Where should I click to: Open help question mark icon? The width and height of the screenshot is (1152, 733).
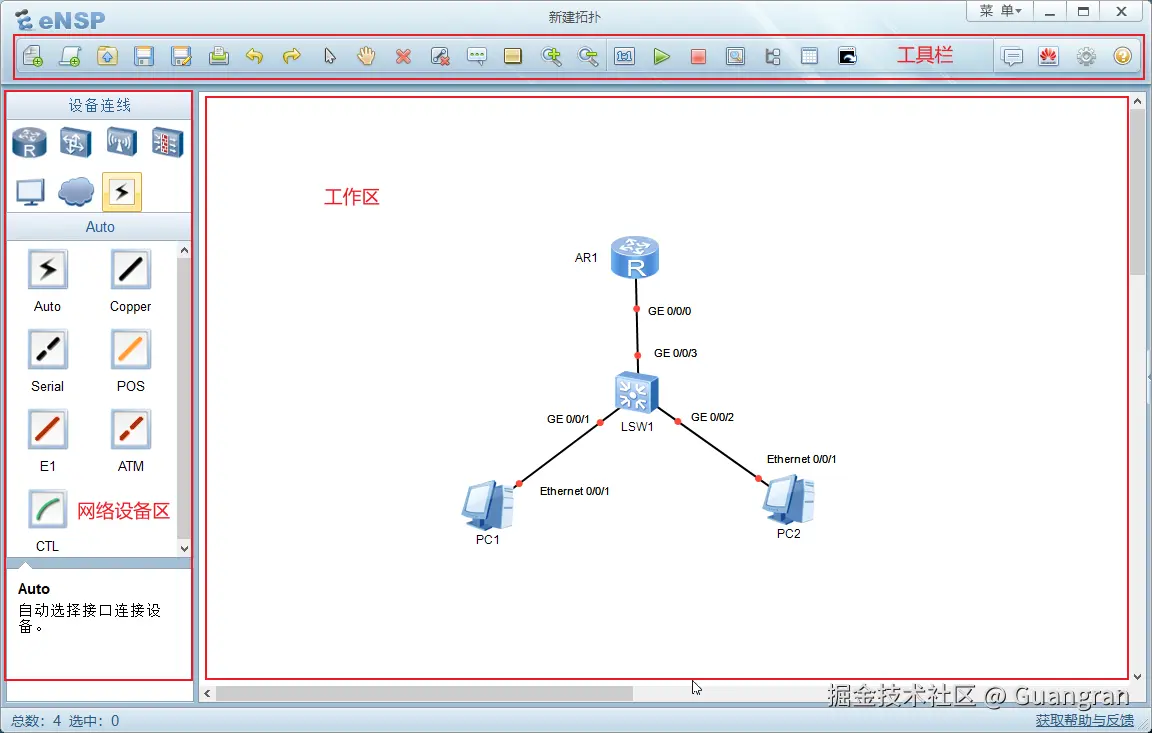tap(1123, 56)
